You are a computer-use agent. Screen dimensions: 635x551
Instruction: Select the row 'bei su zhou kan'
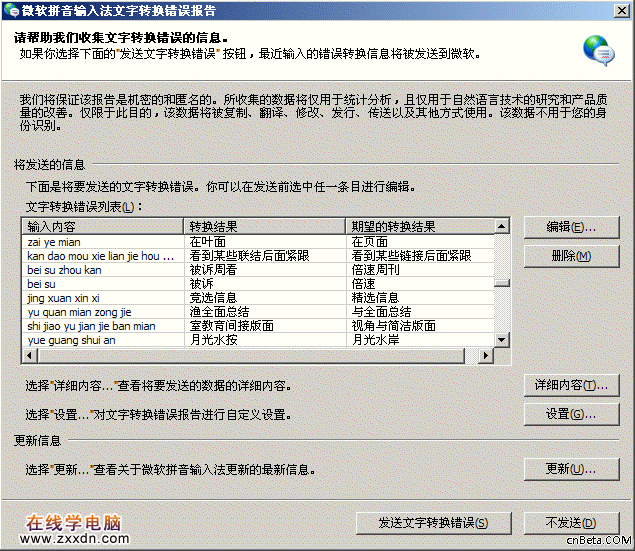[x=258, y=270]
